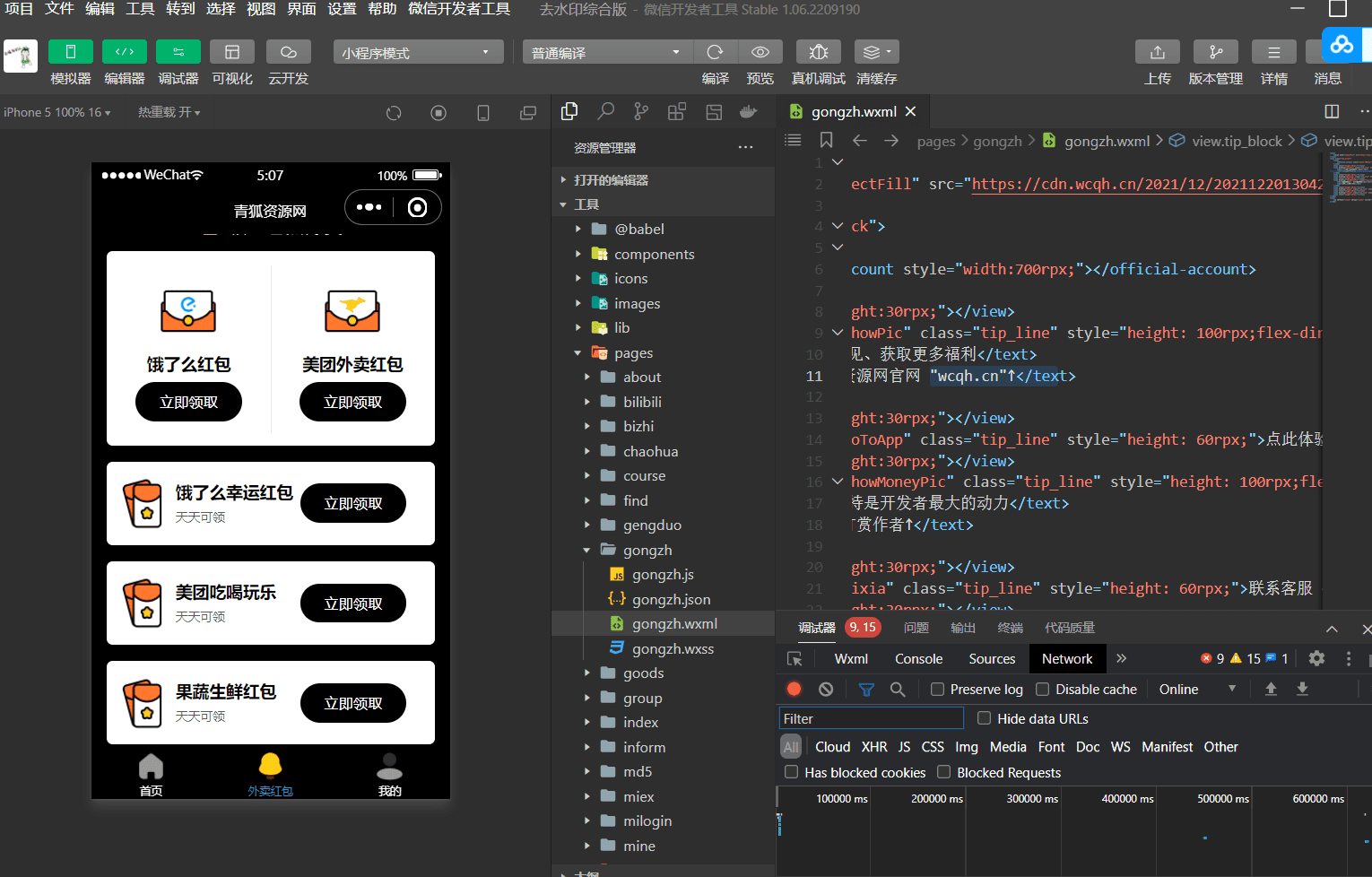Expand the 打开的编辑器 section

tap(663, 179)
